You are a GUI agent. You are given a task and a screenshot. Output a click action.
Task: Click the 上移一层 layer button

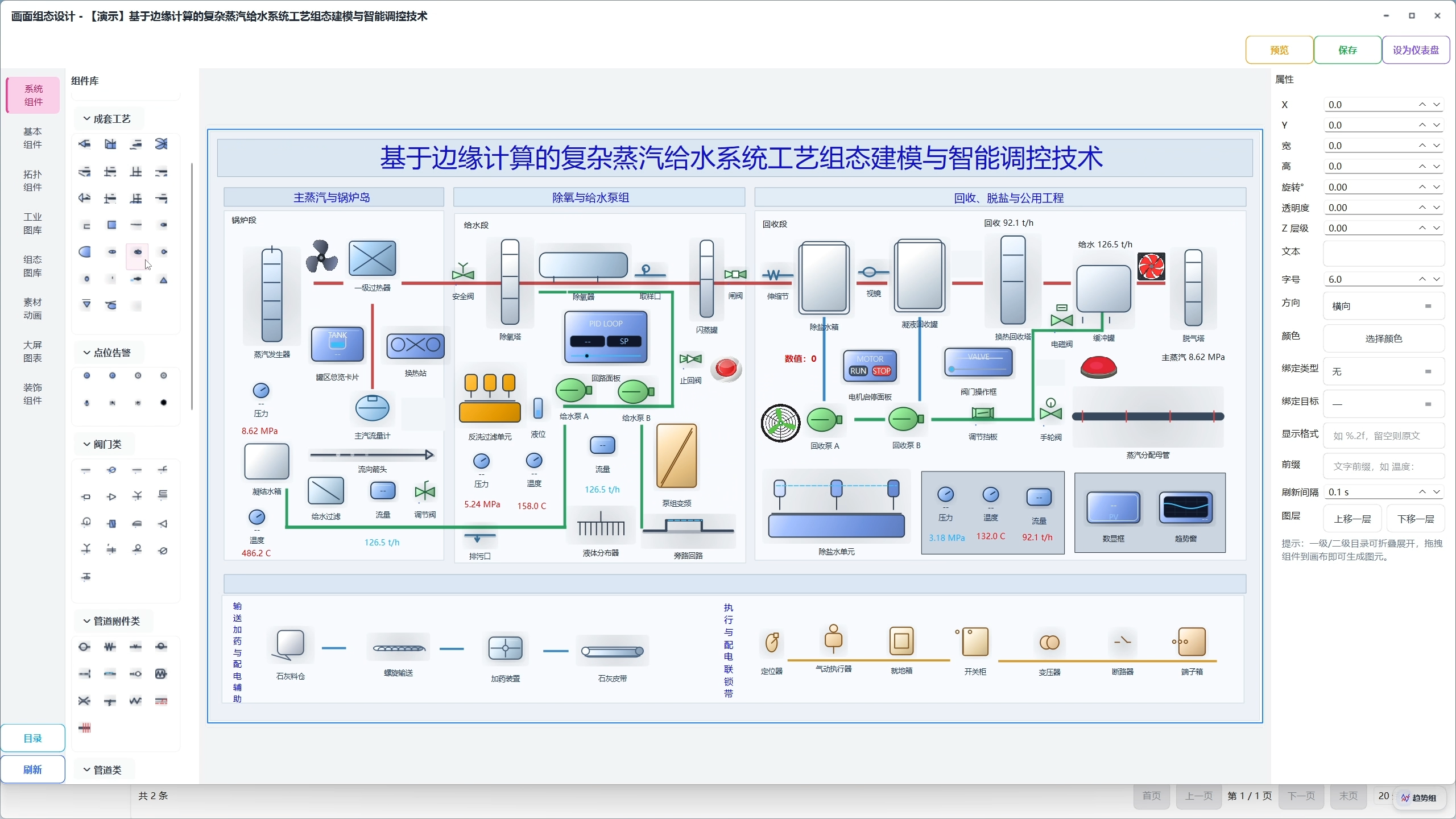1352,519
